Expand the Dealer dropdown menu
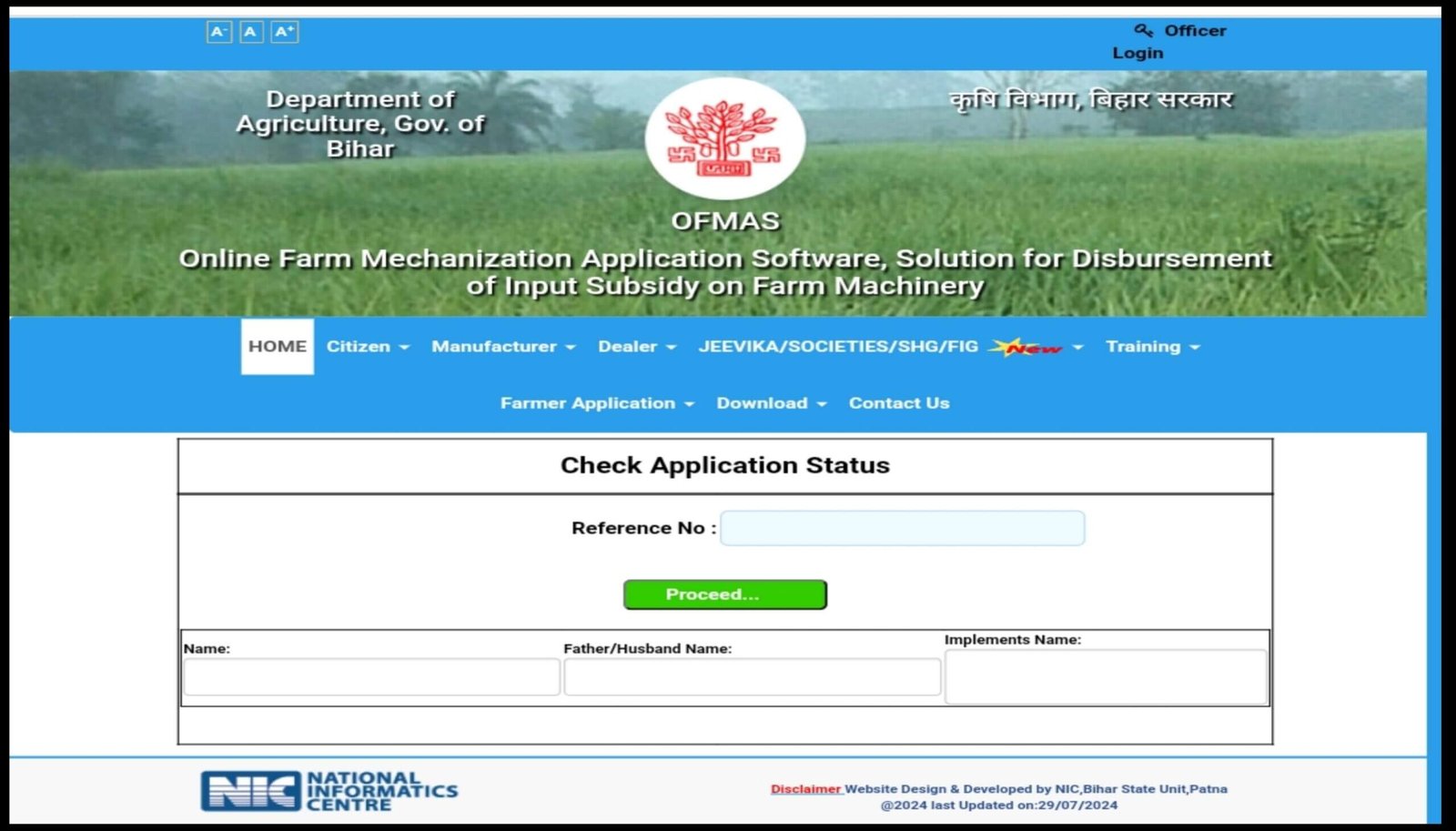 [x=635, y=347]
